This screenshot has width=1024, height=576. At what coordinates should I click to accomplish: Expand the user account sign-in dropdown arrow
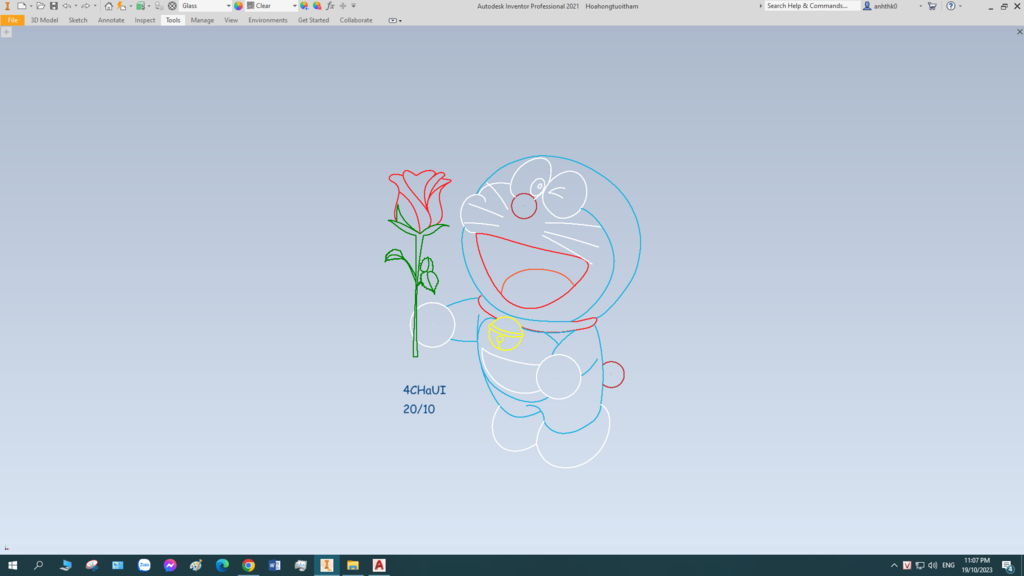(921, 6)
